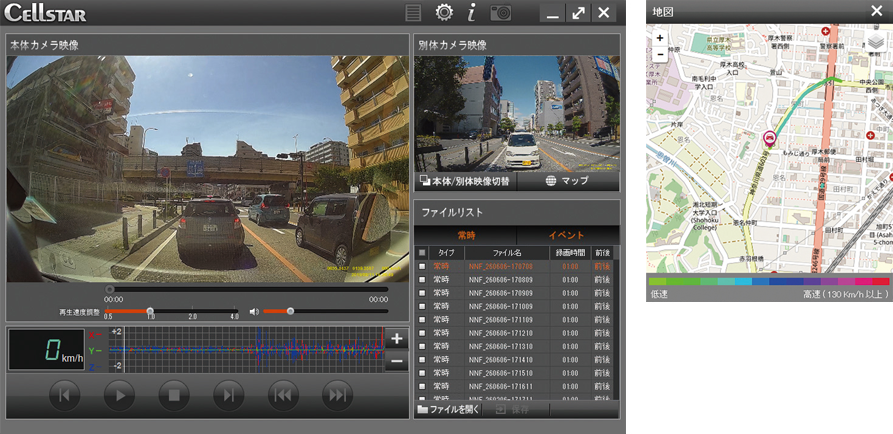Image resolution: width=893 pixels, height=434 pixels.
Task: Stop the video playback
Action: point(174,395)
